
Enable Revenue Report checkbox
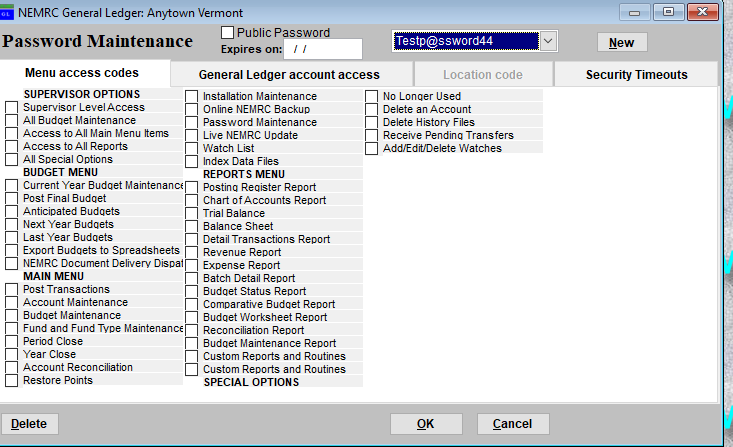(x=192, y=252)
